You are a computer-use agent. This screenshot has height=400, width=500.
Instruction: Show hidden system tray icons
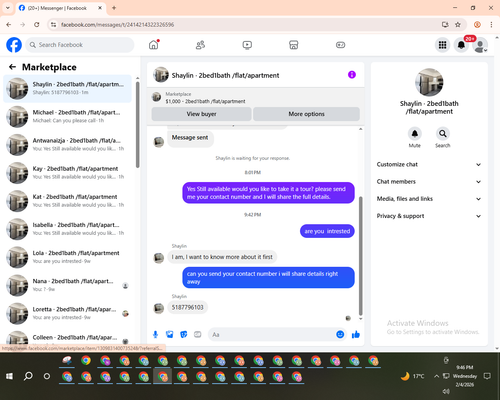tap(436, 376)
